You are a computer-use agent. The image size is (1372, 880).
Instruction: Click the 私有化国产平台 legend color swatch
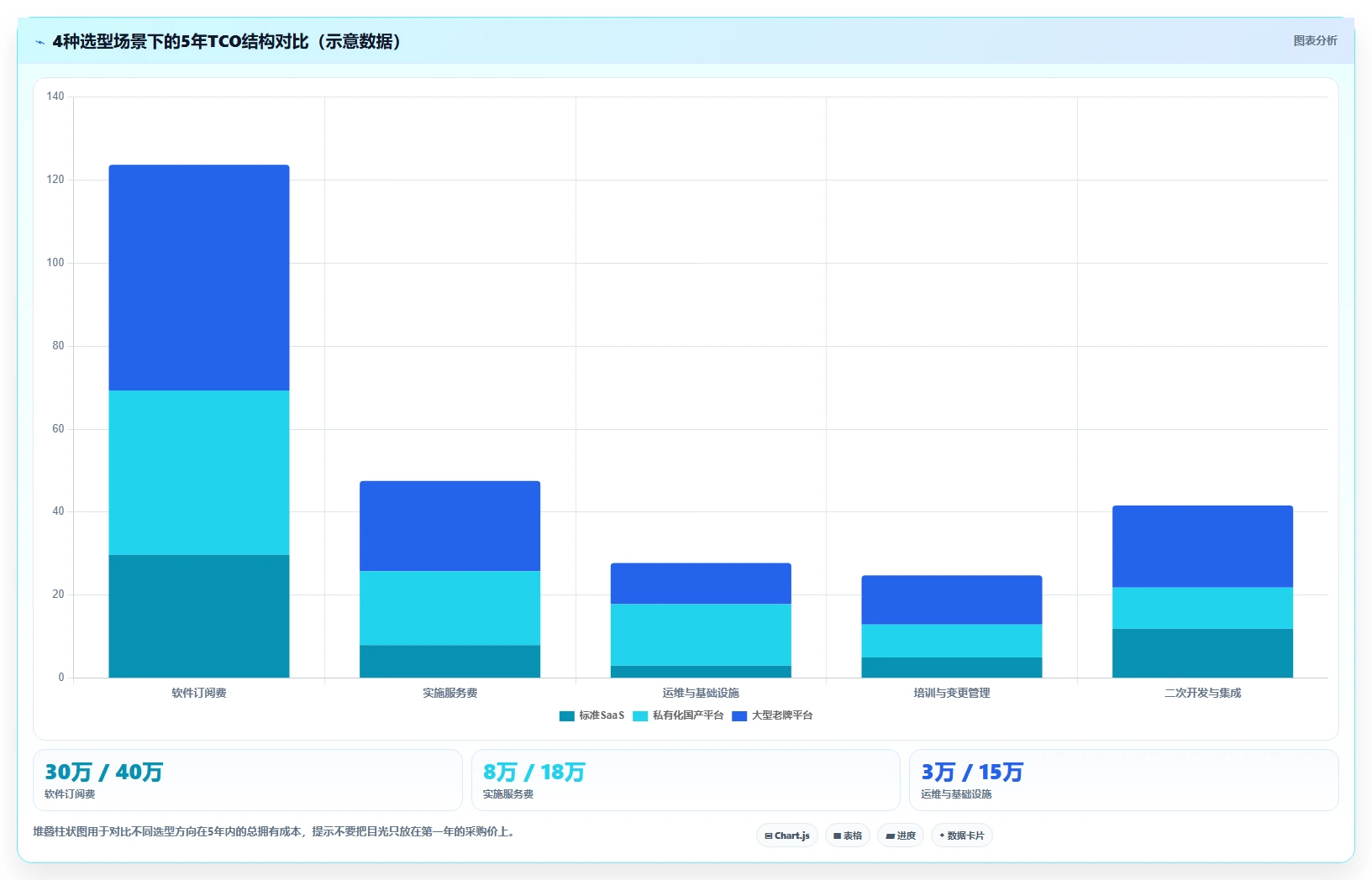click(640, 716)
